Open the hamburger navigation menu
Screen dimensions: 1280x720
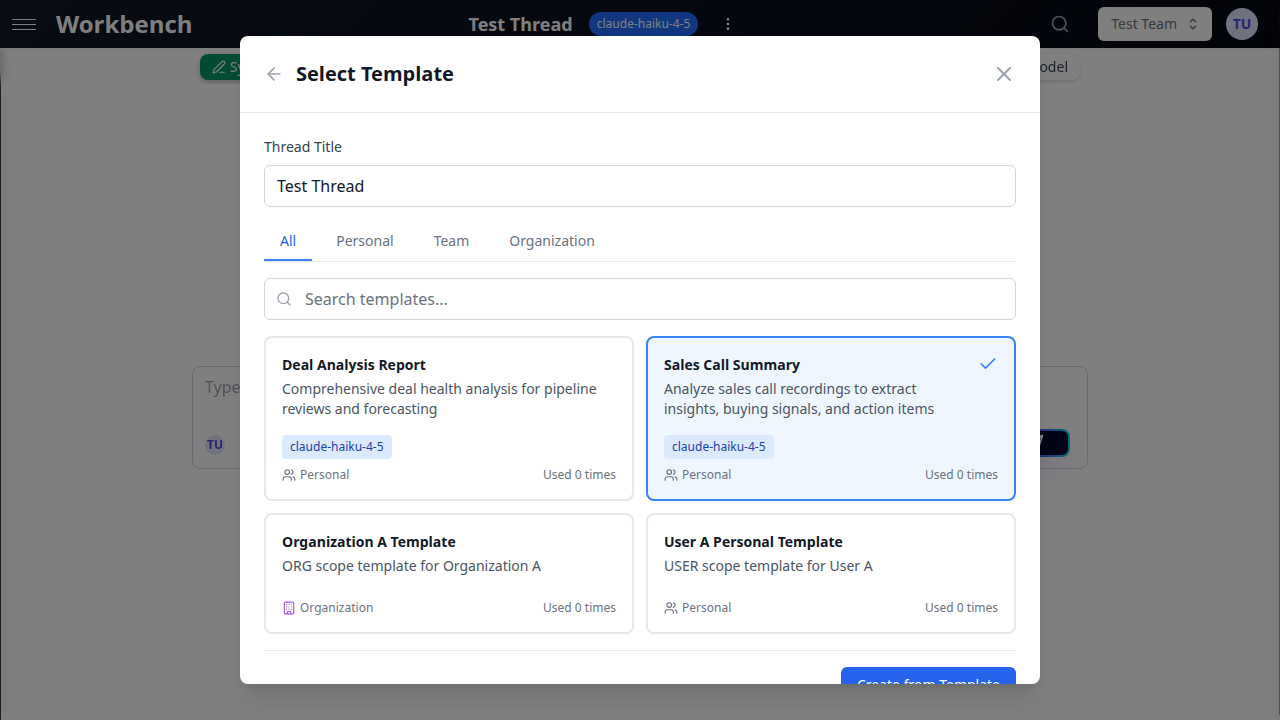click(24, 24)
